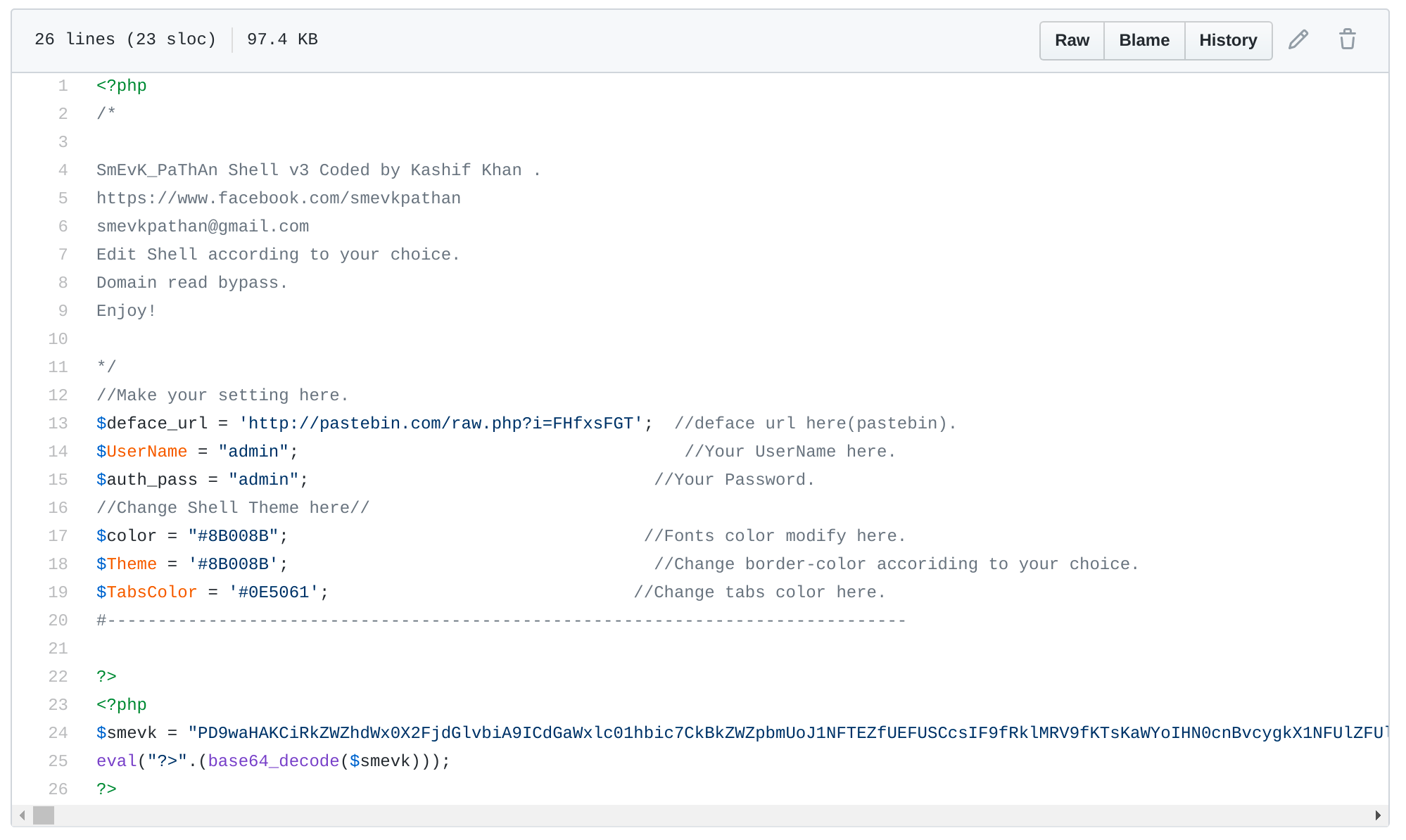Click the trash delete file icon

(1347, 39)
